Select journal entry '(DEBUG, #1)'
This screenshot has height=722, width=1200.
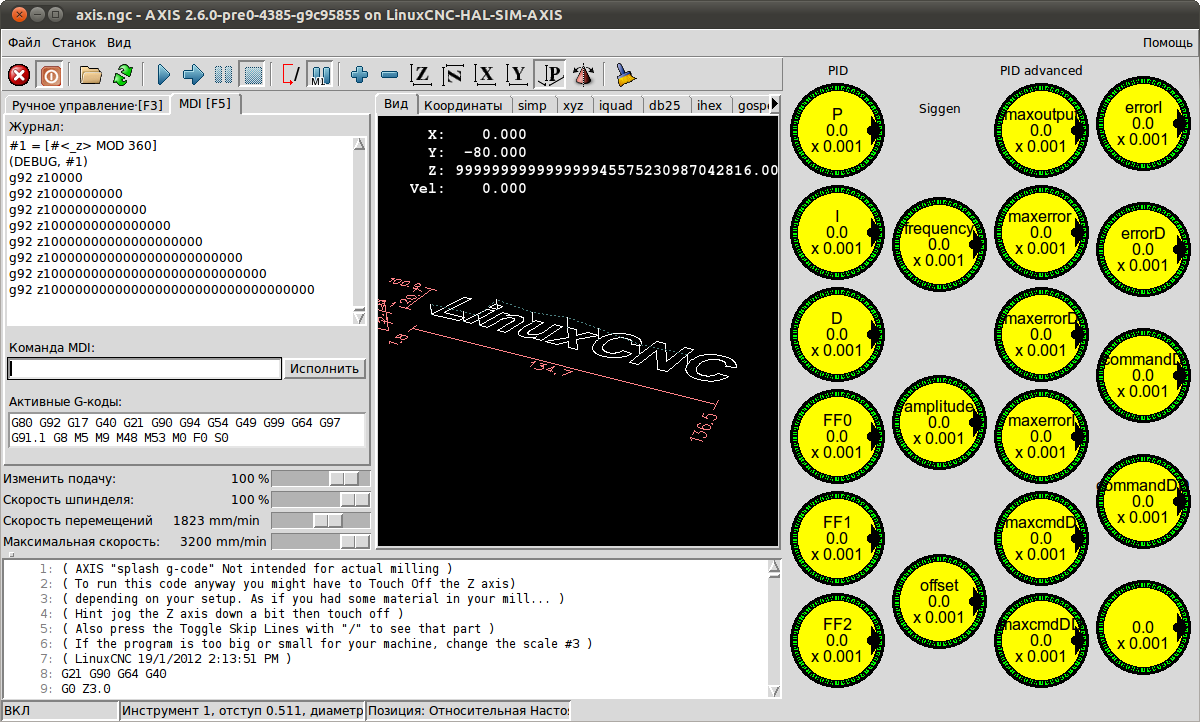click(x=48, y=161)
